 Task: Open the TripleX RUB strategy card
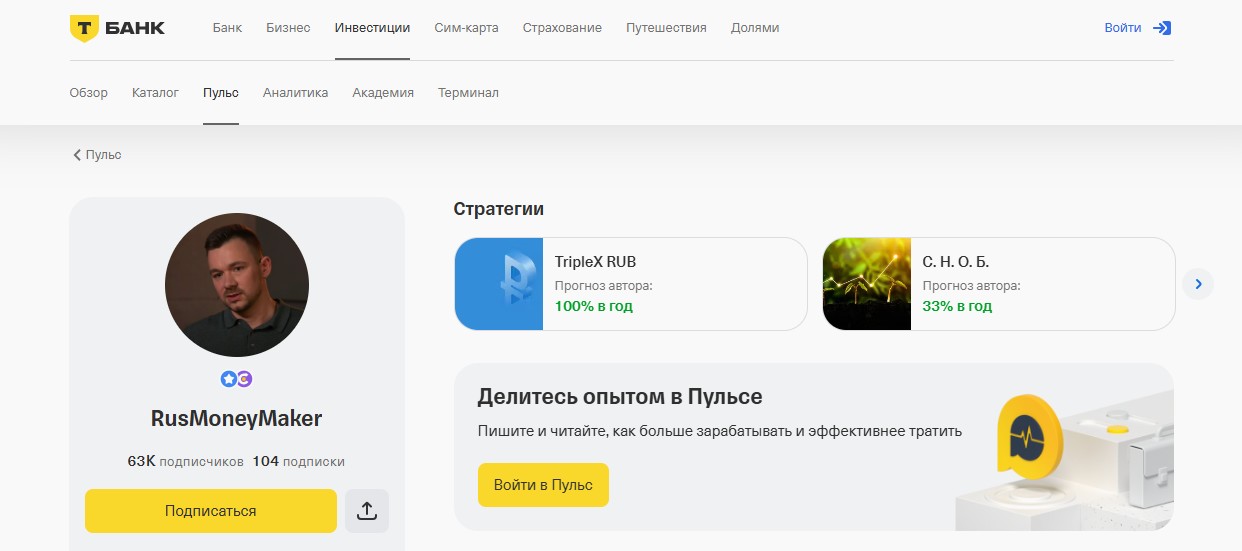[631, 284]
